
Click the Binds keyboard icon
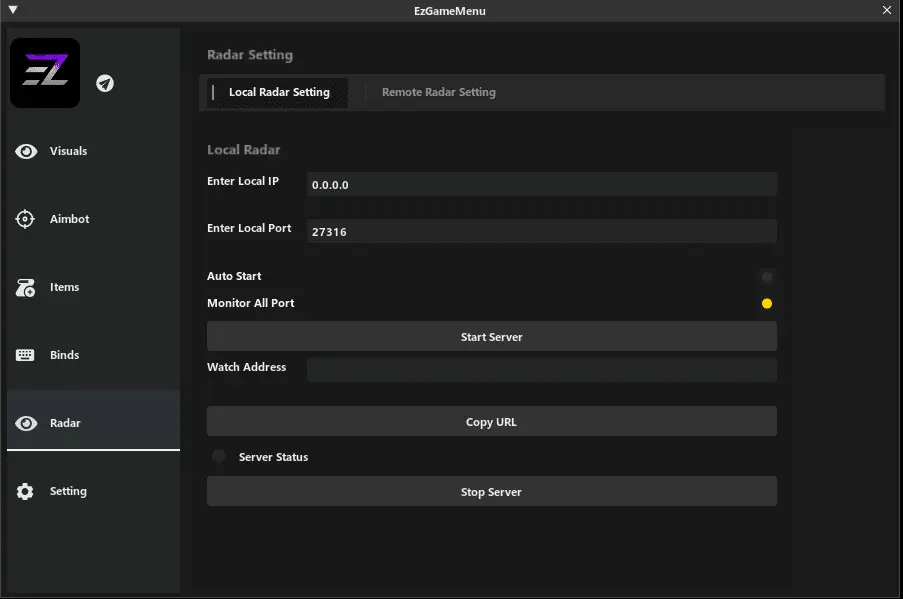[x=26, y=356]
